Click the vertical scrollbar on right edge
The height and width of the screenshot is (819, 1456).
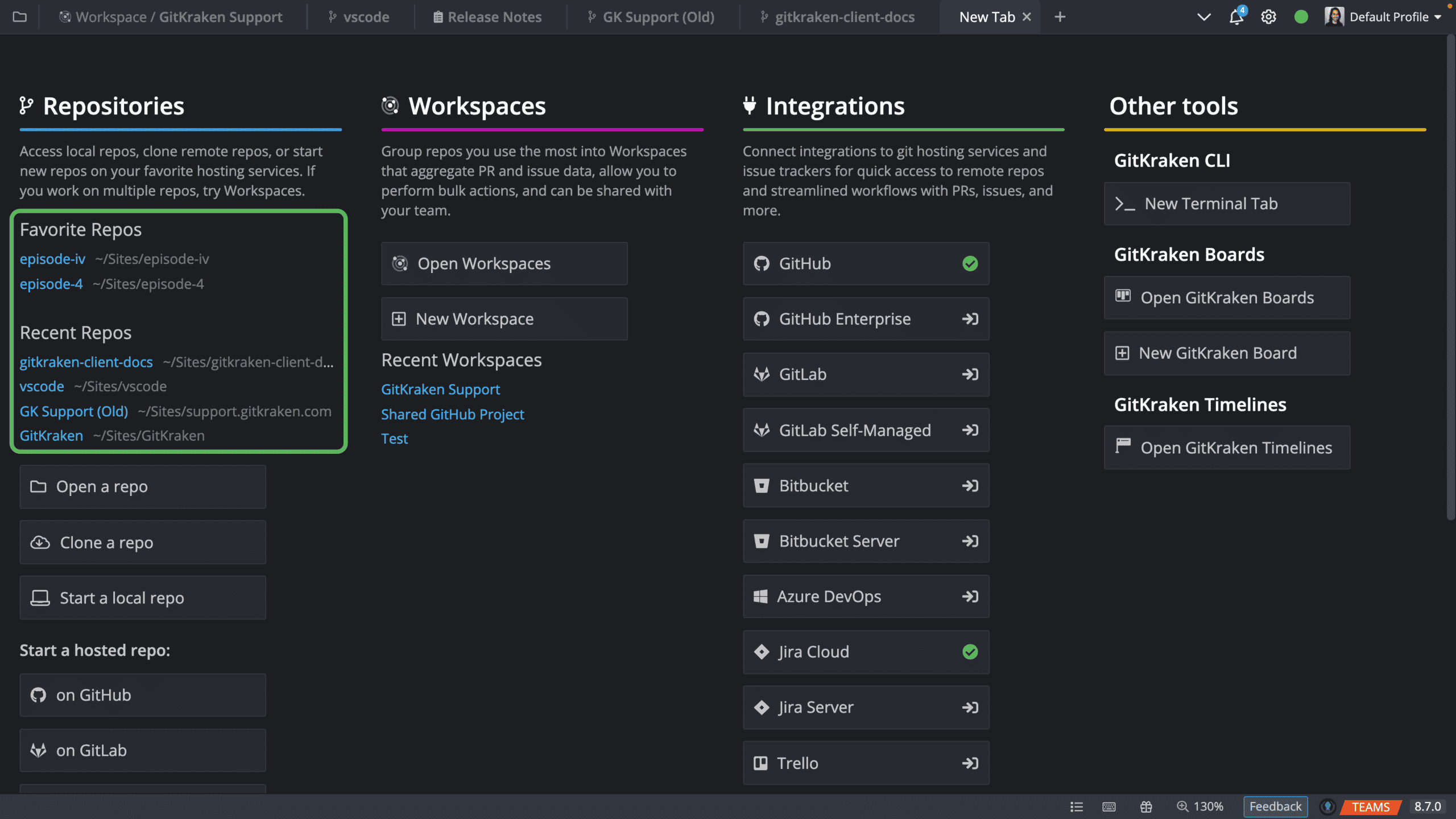tap(1451, 279)
